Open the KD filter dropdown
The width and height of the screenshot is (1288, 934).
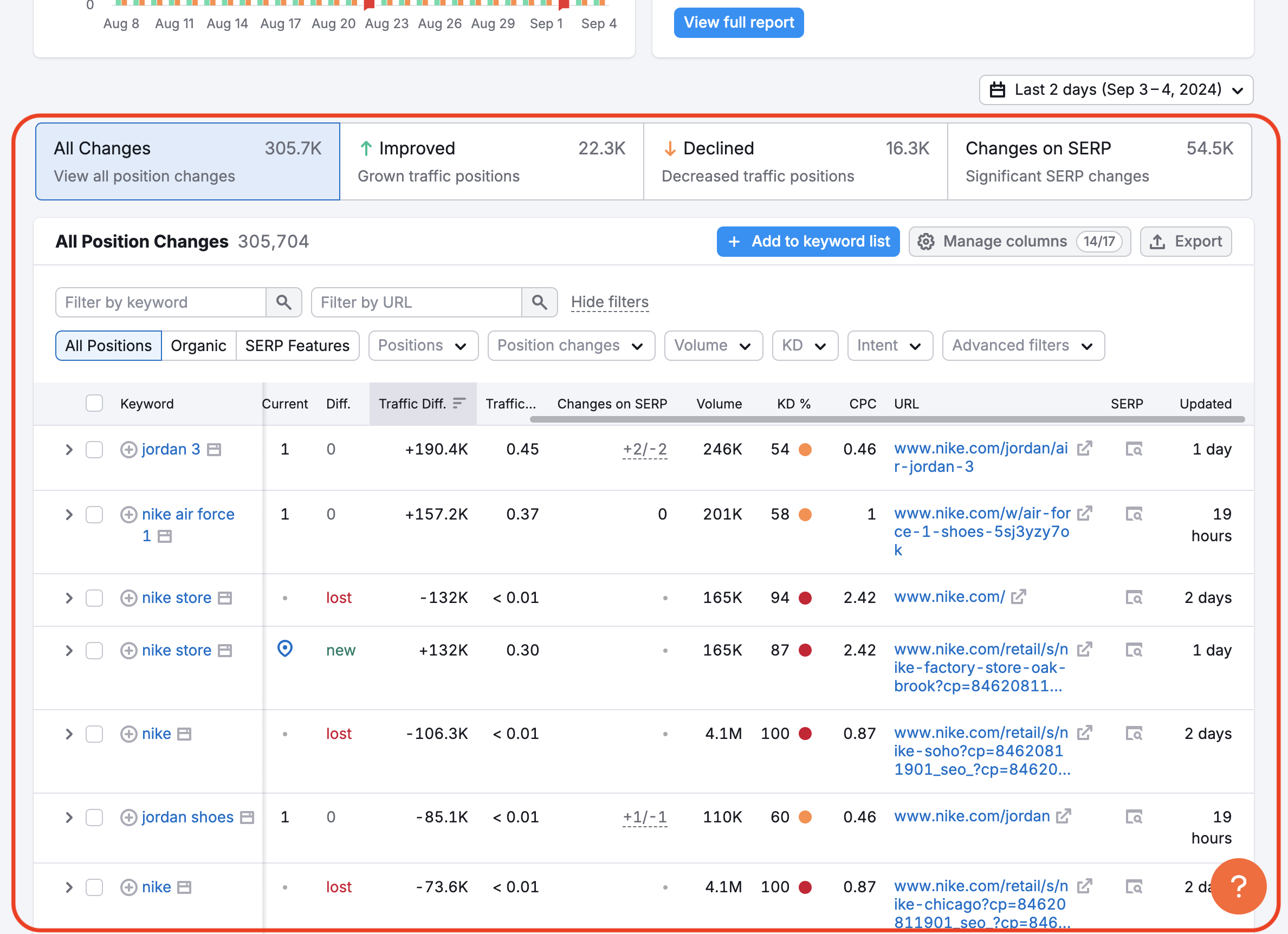[x=805, y=346]
